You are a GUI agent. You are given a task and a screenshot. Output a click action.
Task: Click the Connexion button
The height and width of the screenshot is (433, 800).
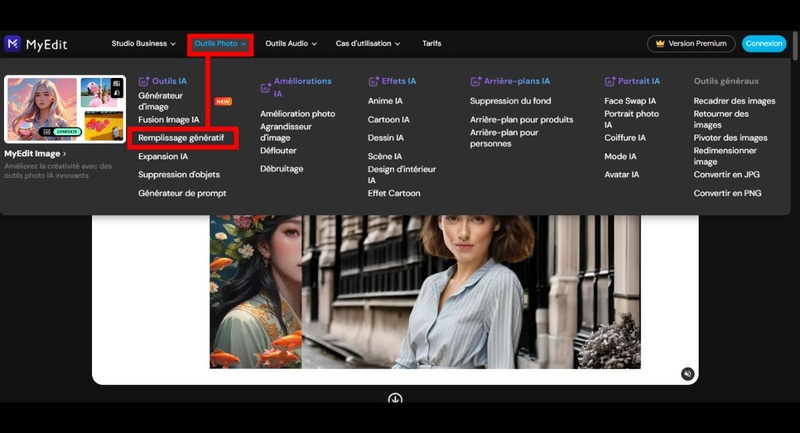pos(764,44)
